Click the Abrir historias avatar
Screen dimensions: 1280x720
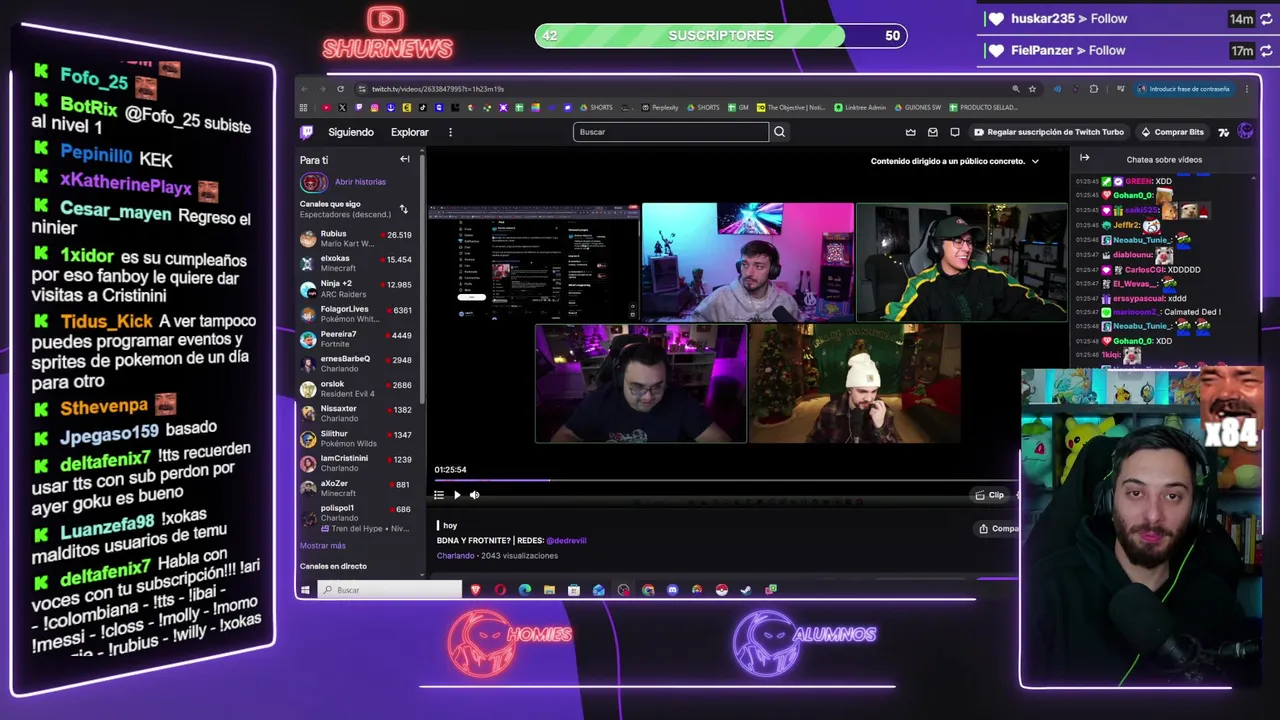coord(313,182)
